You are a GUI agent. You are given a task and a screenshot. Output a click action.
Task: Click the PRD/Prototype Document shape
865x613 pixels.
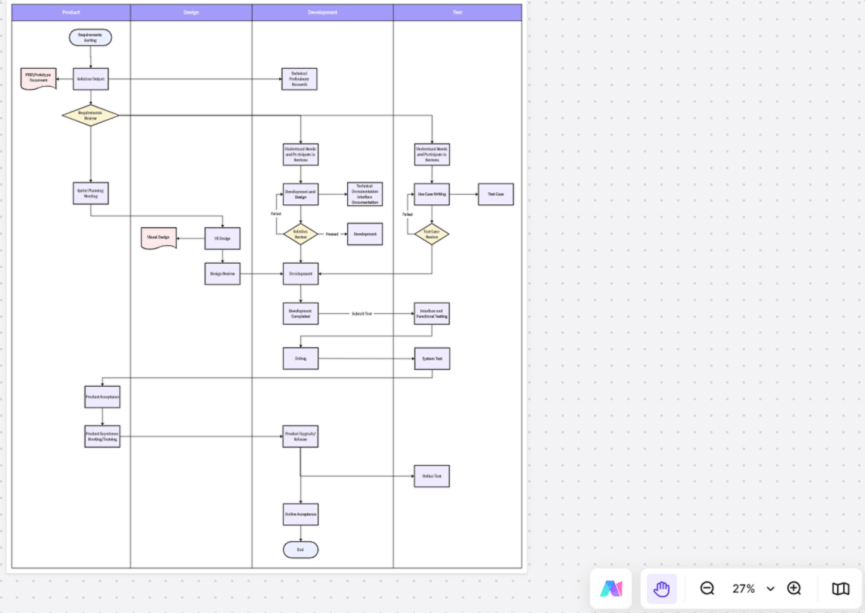pyautogui.click(x=38, y=77)
